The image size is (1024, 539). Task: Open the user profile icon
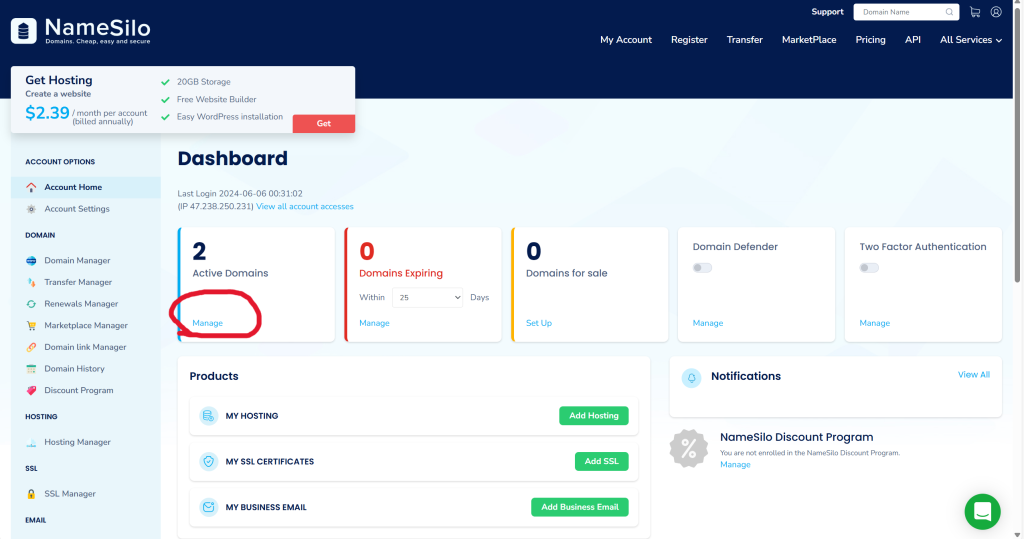[x=996, y=12]
